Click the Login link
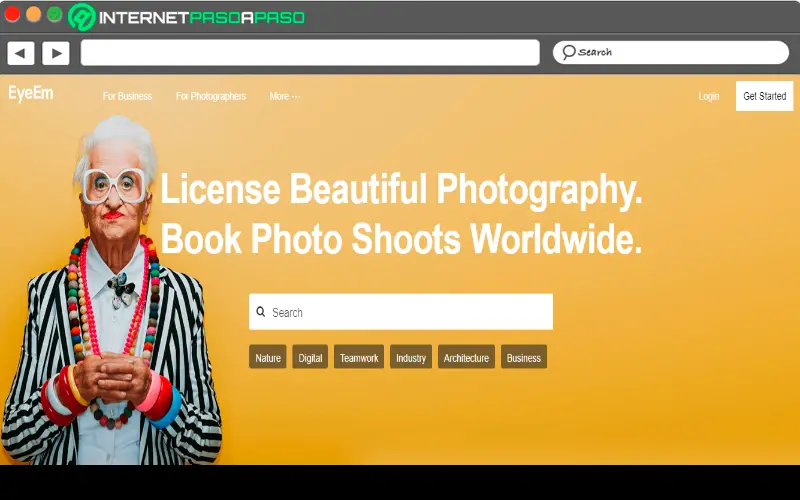800x500 pixels. [709, 96]
